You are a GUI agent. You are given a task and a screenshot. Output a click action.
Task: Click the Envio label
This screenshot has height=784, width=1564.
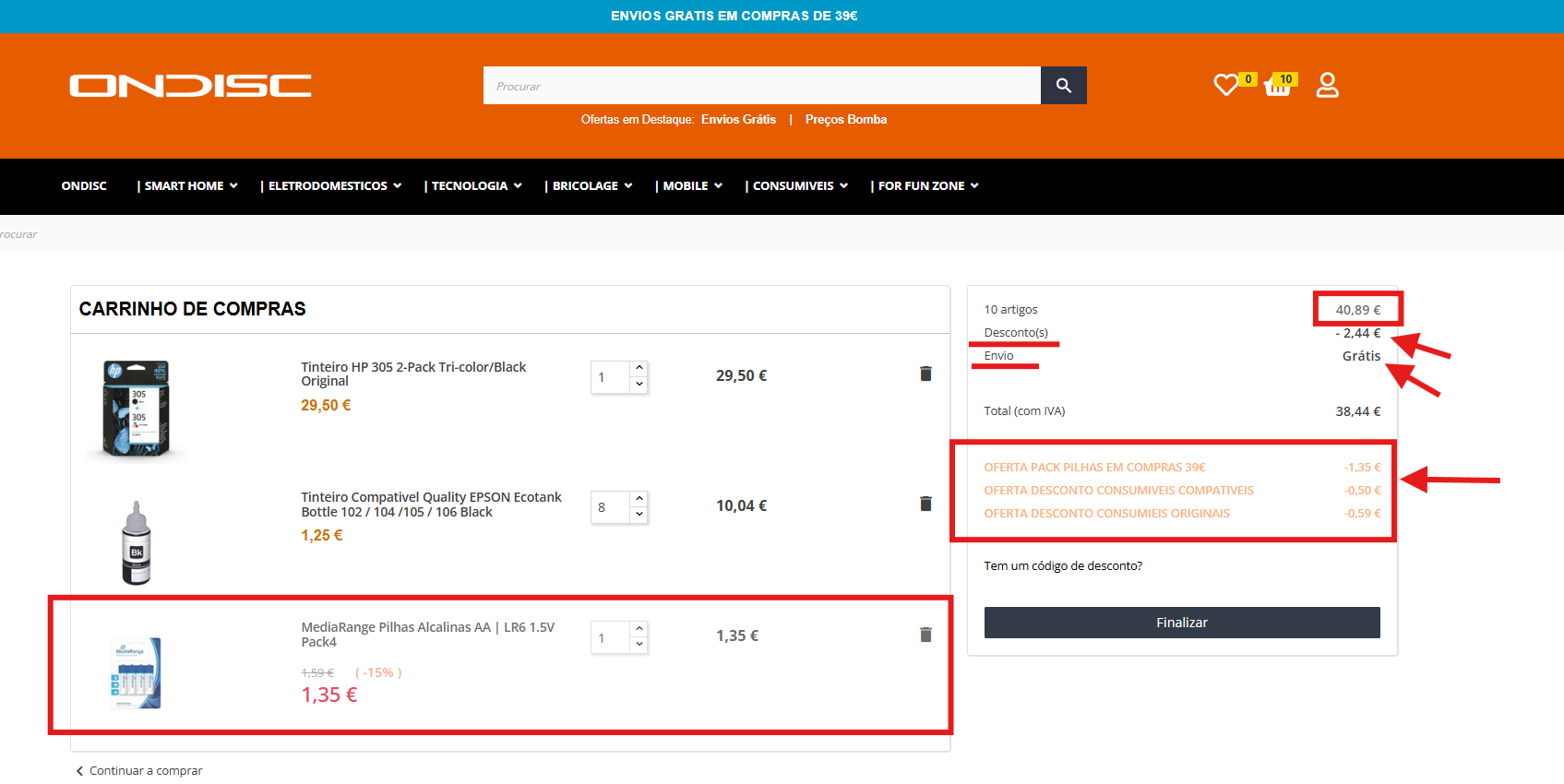(x=998, y=356)
